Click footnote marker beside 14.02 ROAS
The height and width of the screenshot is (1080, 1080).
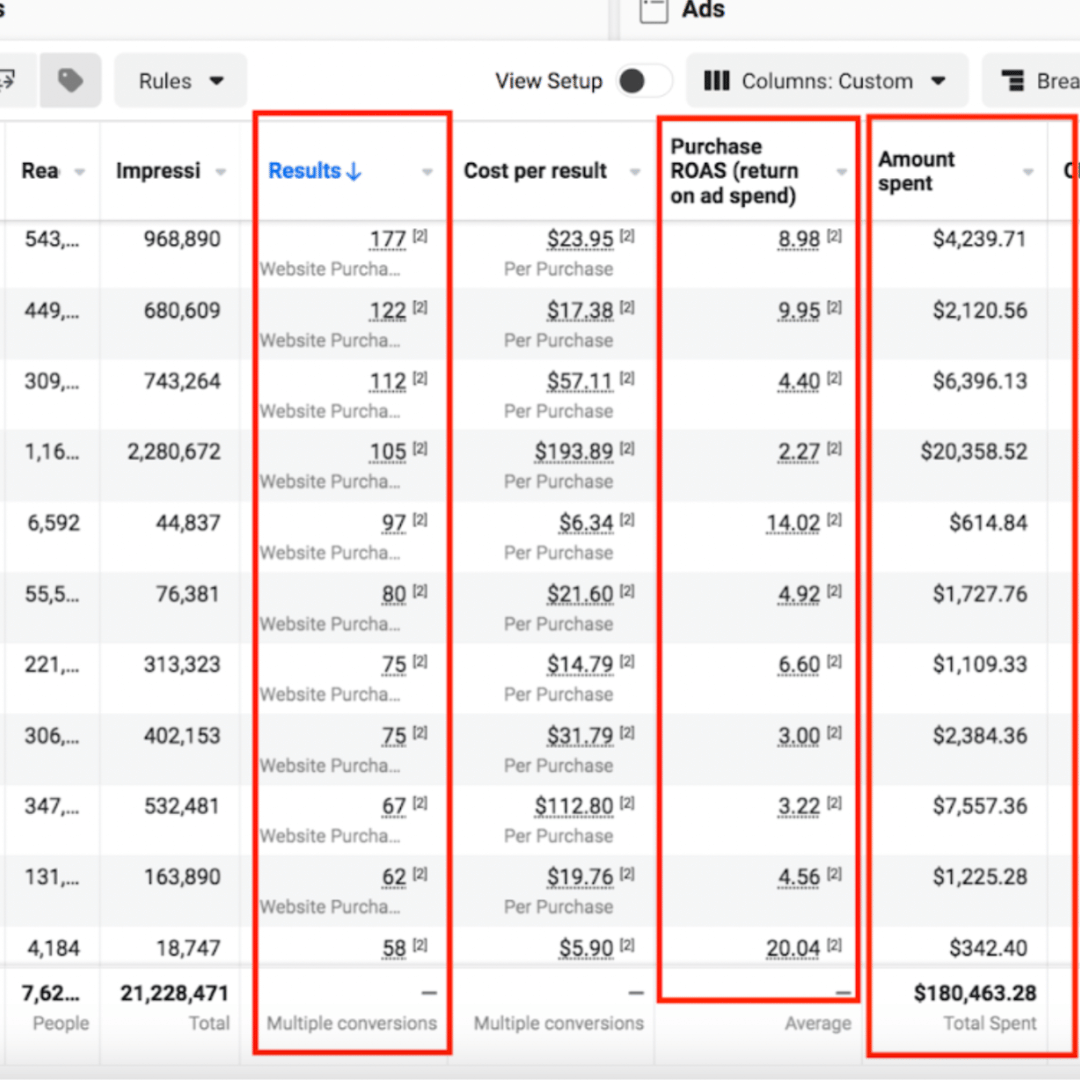[x=834, y=520]
